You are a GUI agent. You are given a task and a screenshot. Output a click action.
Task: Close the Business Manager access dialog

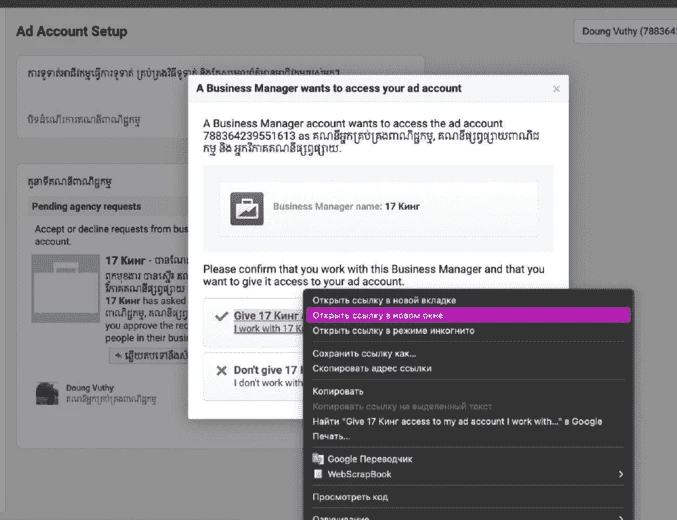pos(556,89)
